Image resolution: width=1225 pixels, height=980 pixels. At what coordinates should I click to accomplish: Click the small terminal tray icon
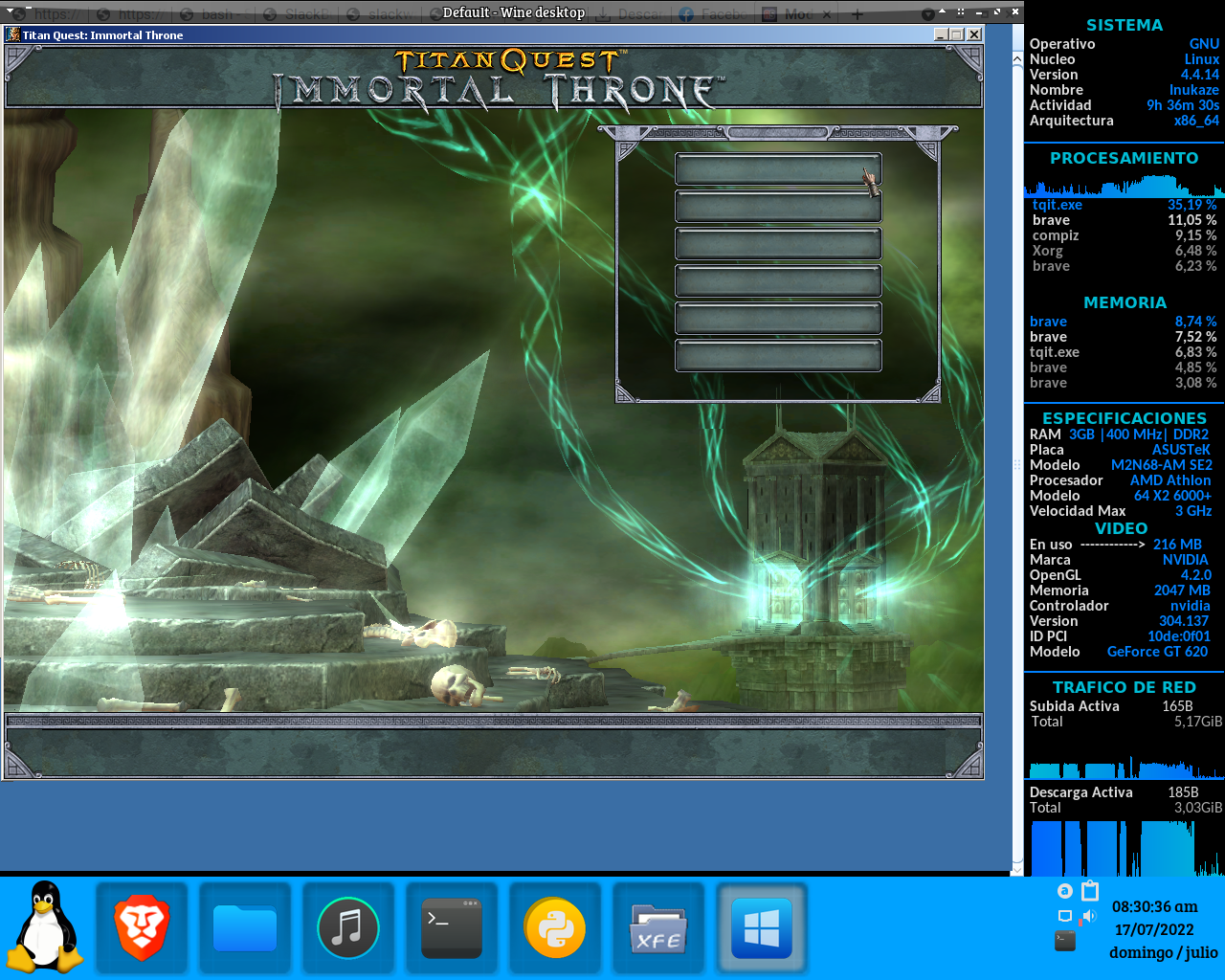[x=1065, y=942]
